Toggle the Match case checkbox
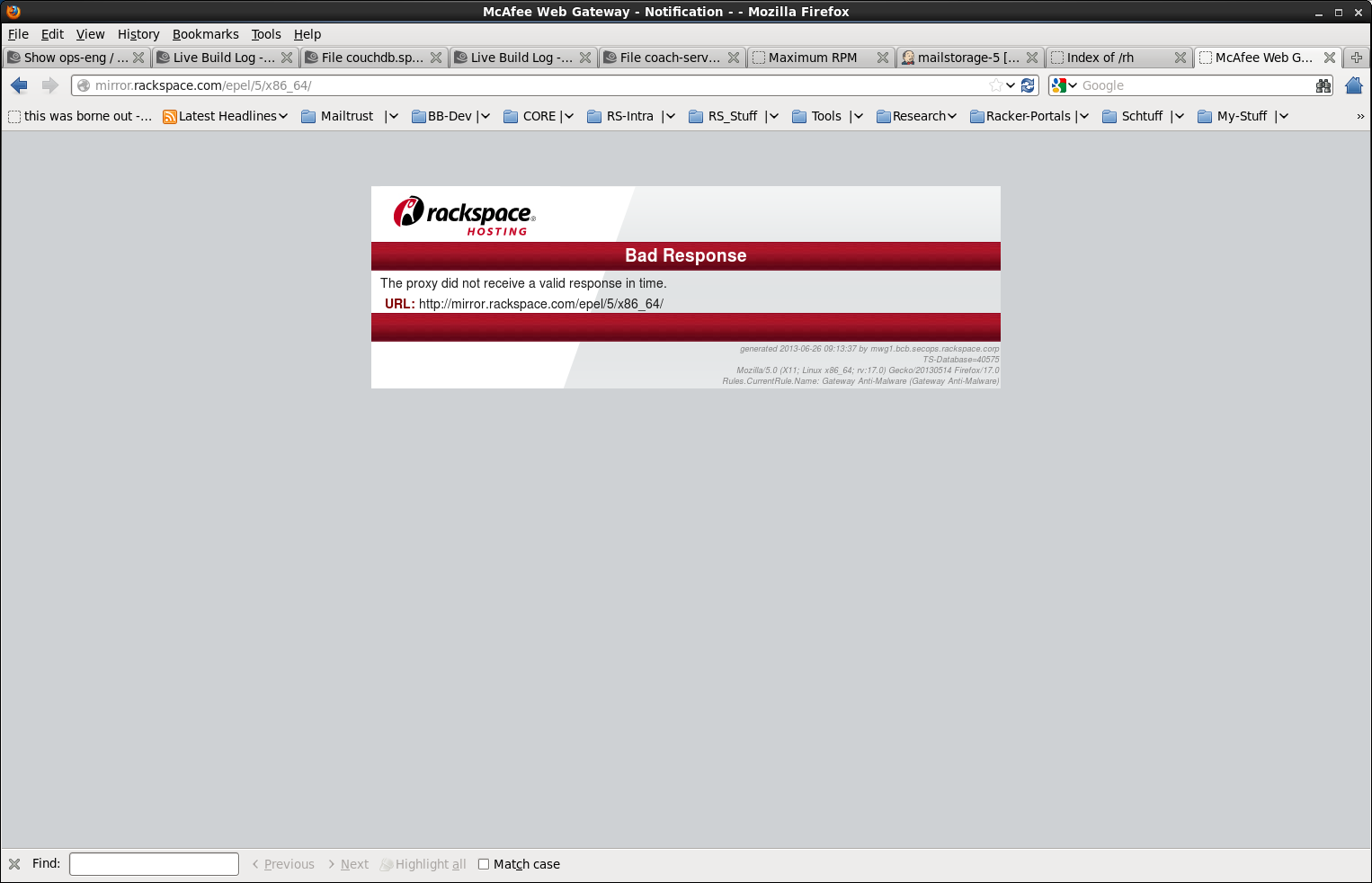This screenshot has height=883, width=1372. pyautogui.click(x=484, y=864)
